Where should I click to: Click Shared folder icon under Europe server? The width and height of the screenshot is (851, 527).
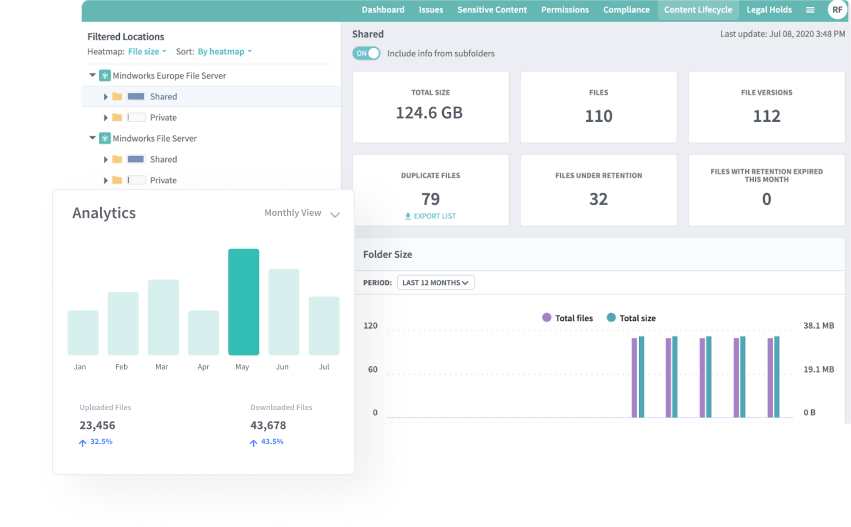pos(117,97)
